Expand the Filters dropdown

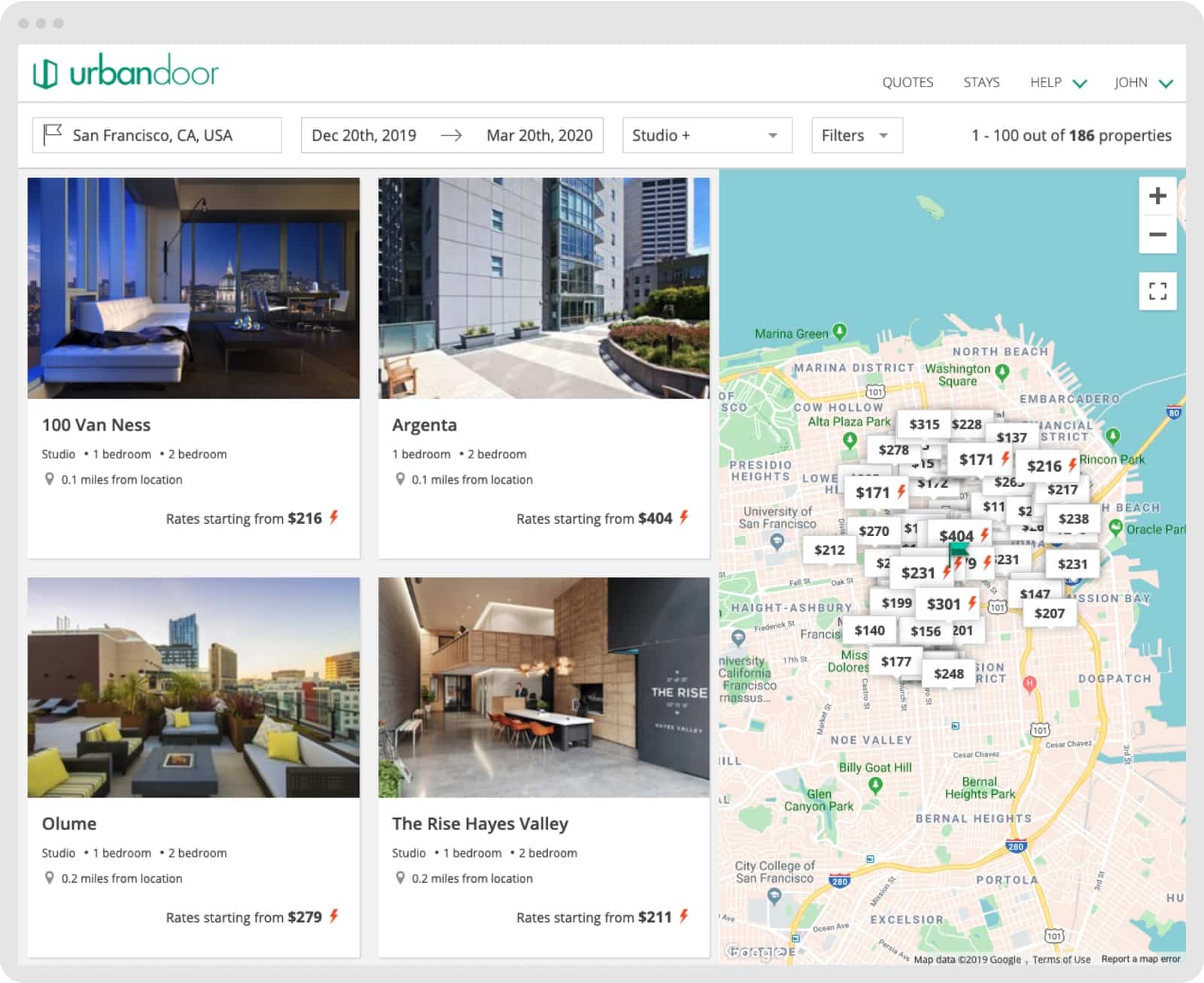click(x=856, y=135)
